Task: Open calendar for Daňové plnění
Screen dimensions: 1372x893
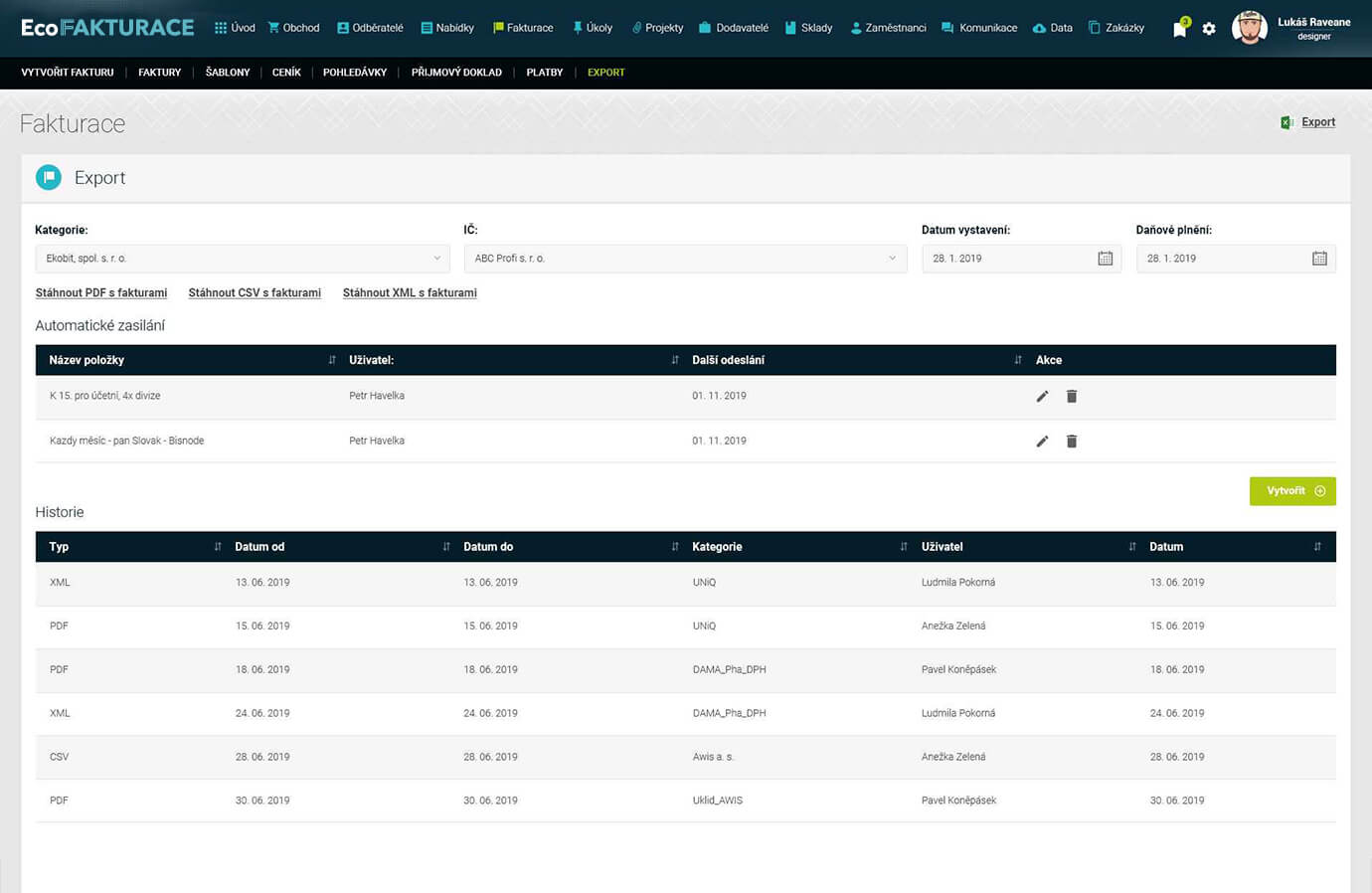Action: pos(1319,259)
